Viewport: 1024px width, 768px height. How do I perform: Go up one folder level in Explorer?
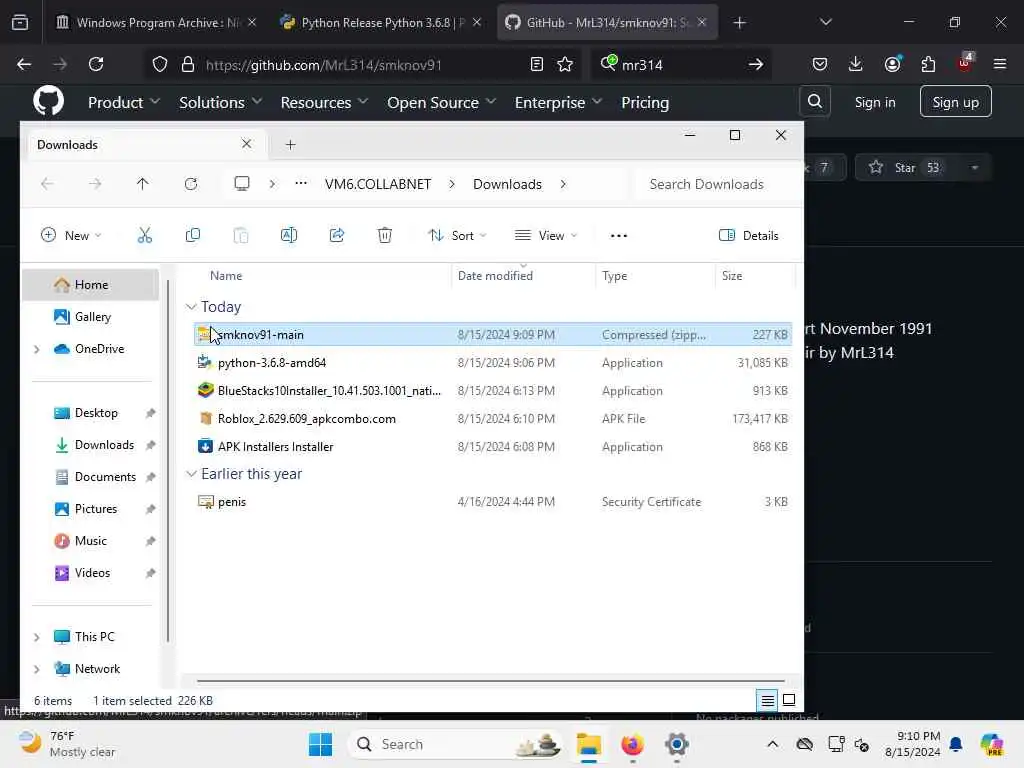click(142, 184)
